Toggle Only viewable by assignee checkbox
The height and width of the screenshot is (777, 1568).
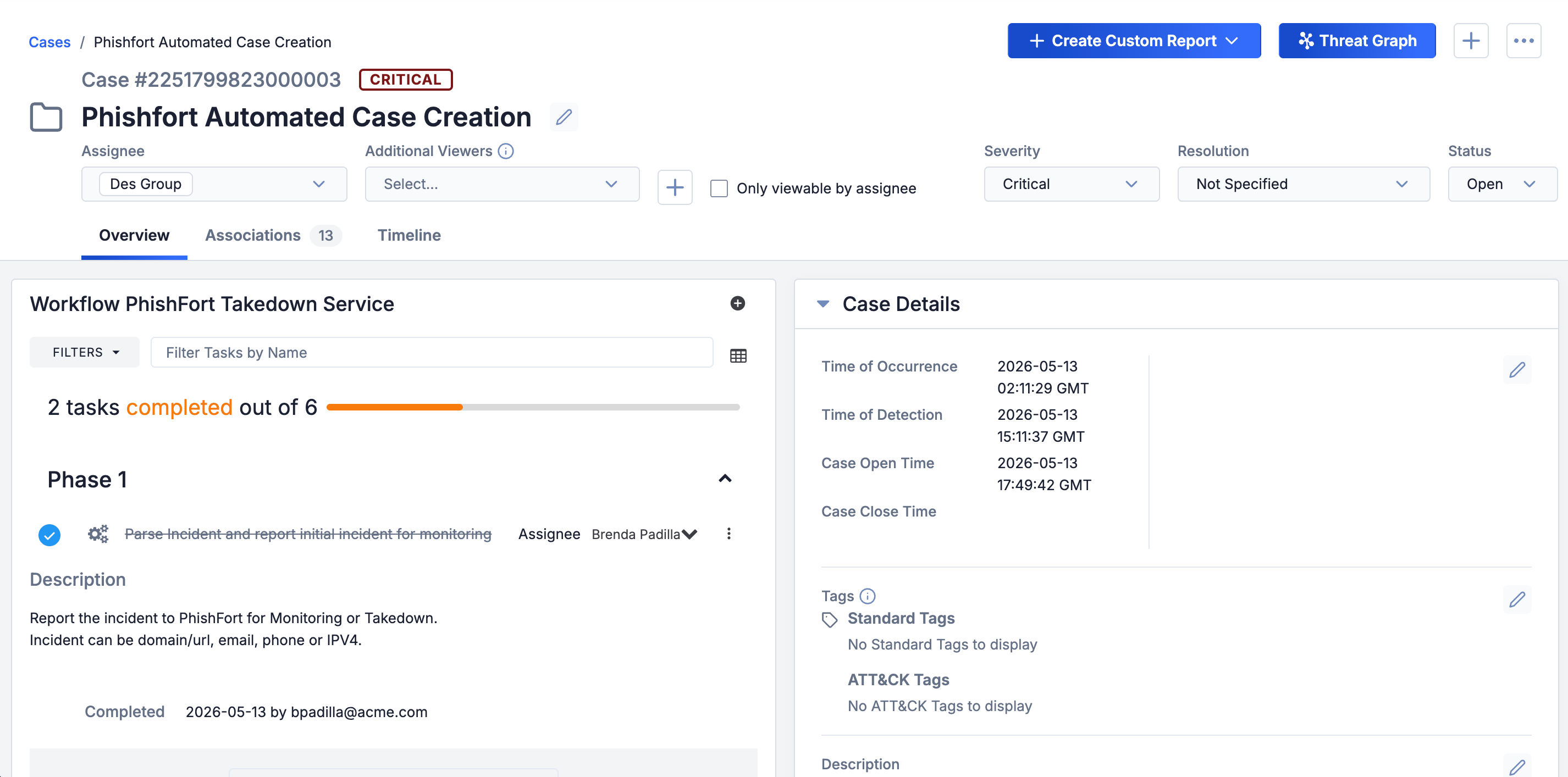(719, 188)
